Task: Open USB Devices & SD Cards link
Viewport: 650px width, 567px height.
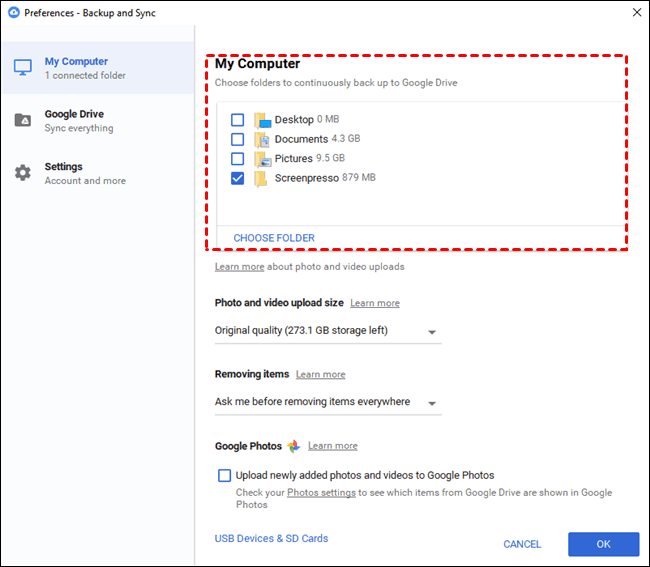Action: pos(271,539)
